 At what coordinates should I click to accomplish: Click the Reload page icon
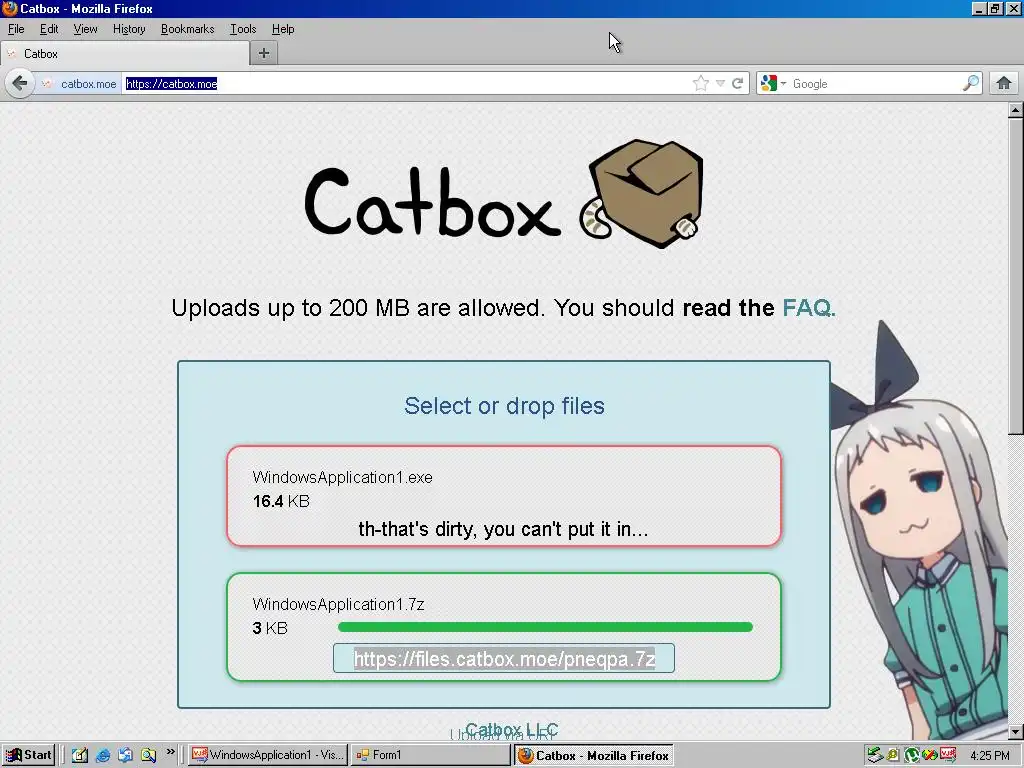pyautogui.click(x=738, y=84)
